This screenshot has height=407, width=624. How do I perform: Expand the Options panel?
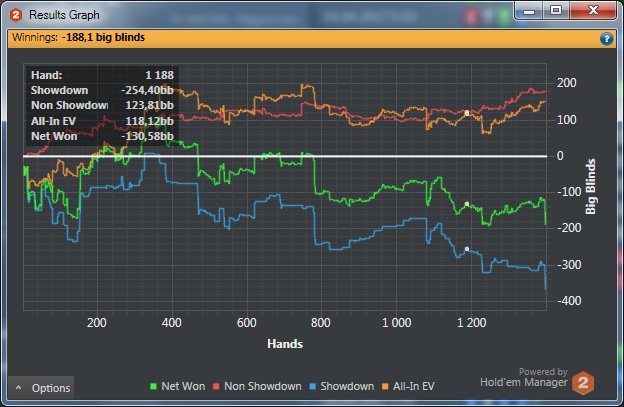click(x=41, y=388)
